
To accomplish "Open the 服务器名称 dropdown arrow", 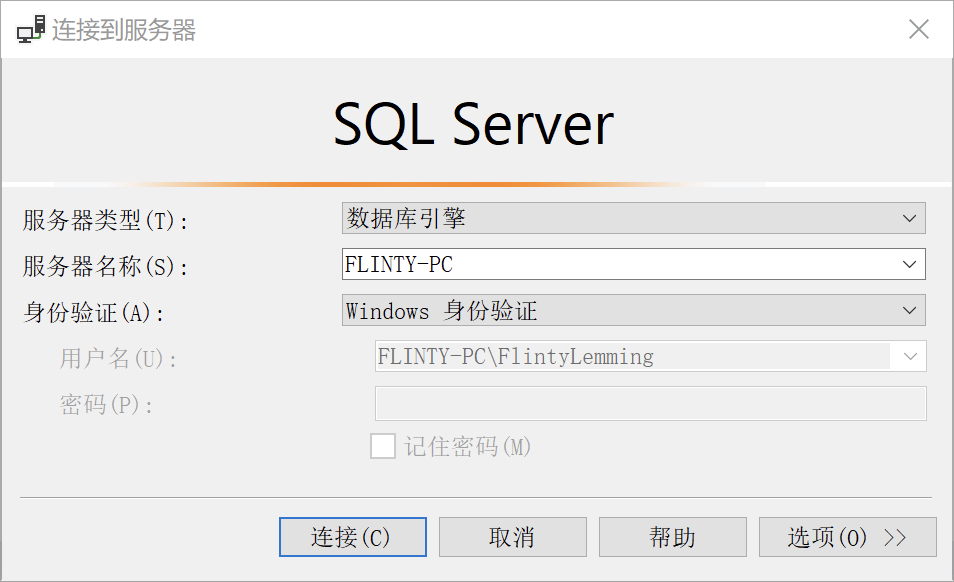I will pos(909,264).
